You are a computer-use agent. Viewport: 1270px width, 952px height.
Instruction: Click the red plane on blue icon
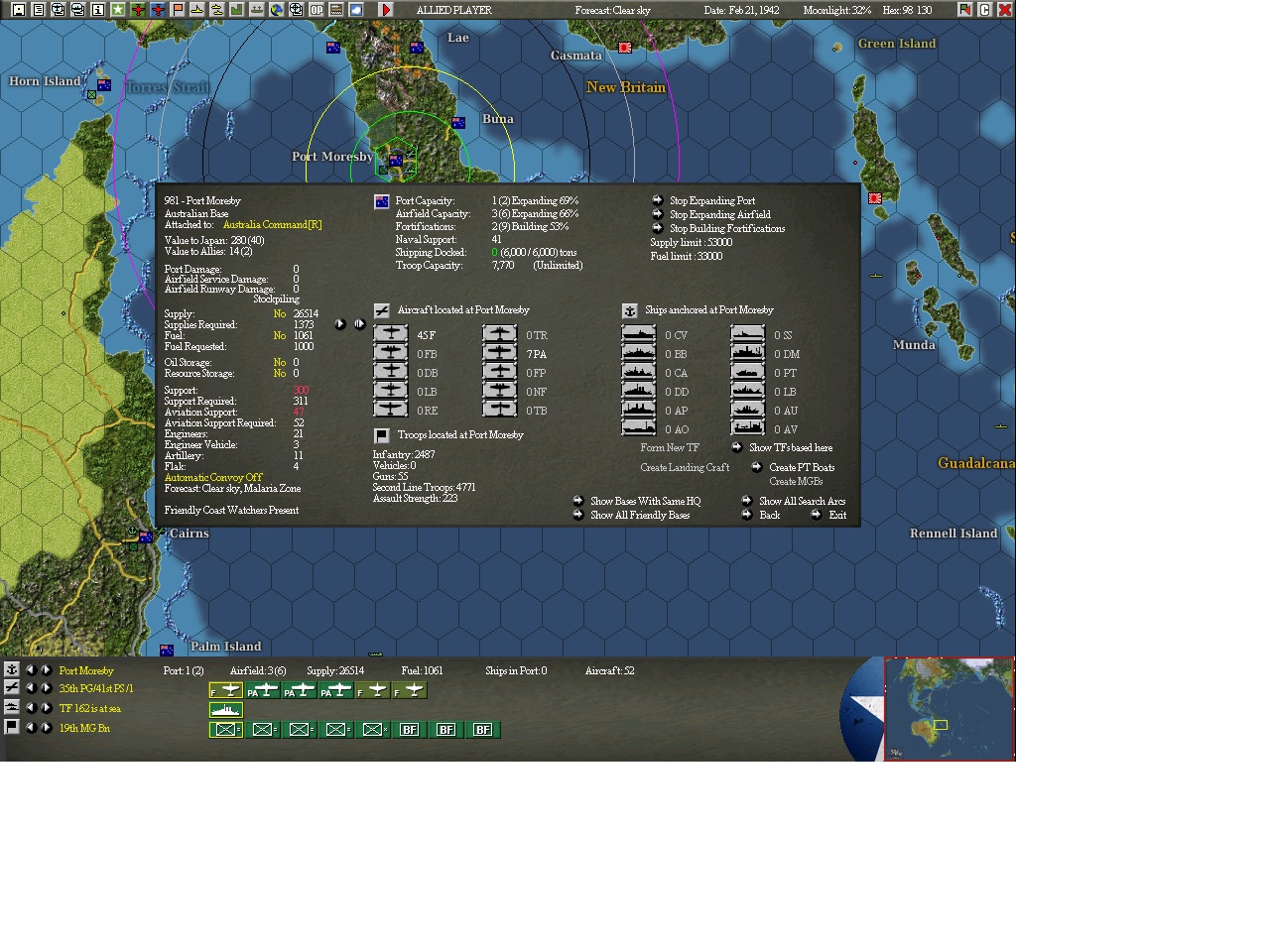click(157, 10)
